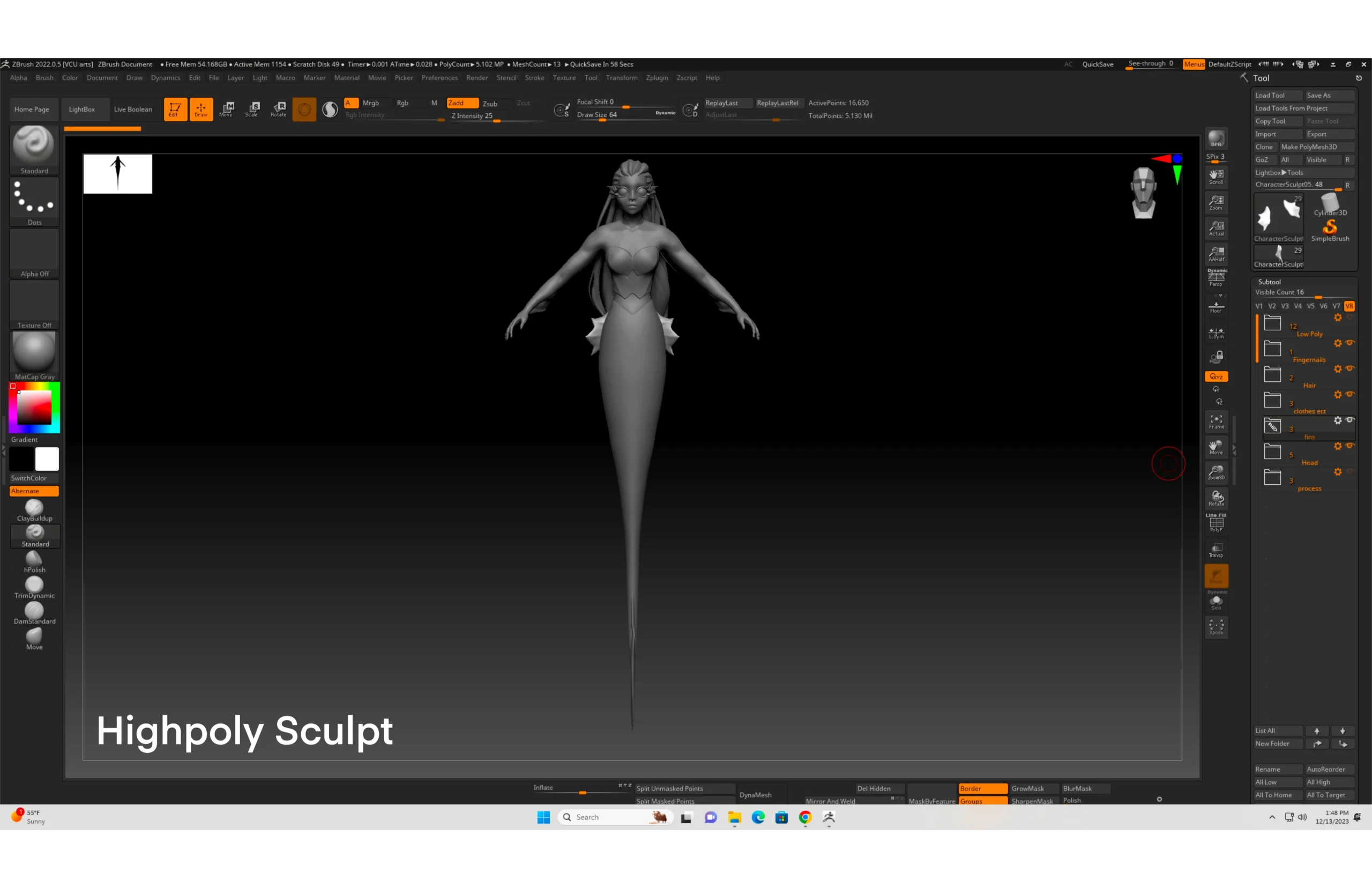Select the ClayBuildup brush
Viewport: 1372px width, 888px height.
click(x=35, y=510)
